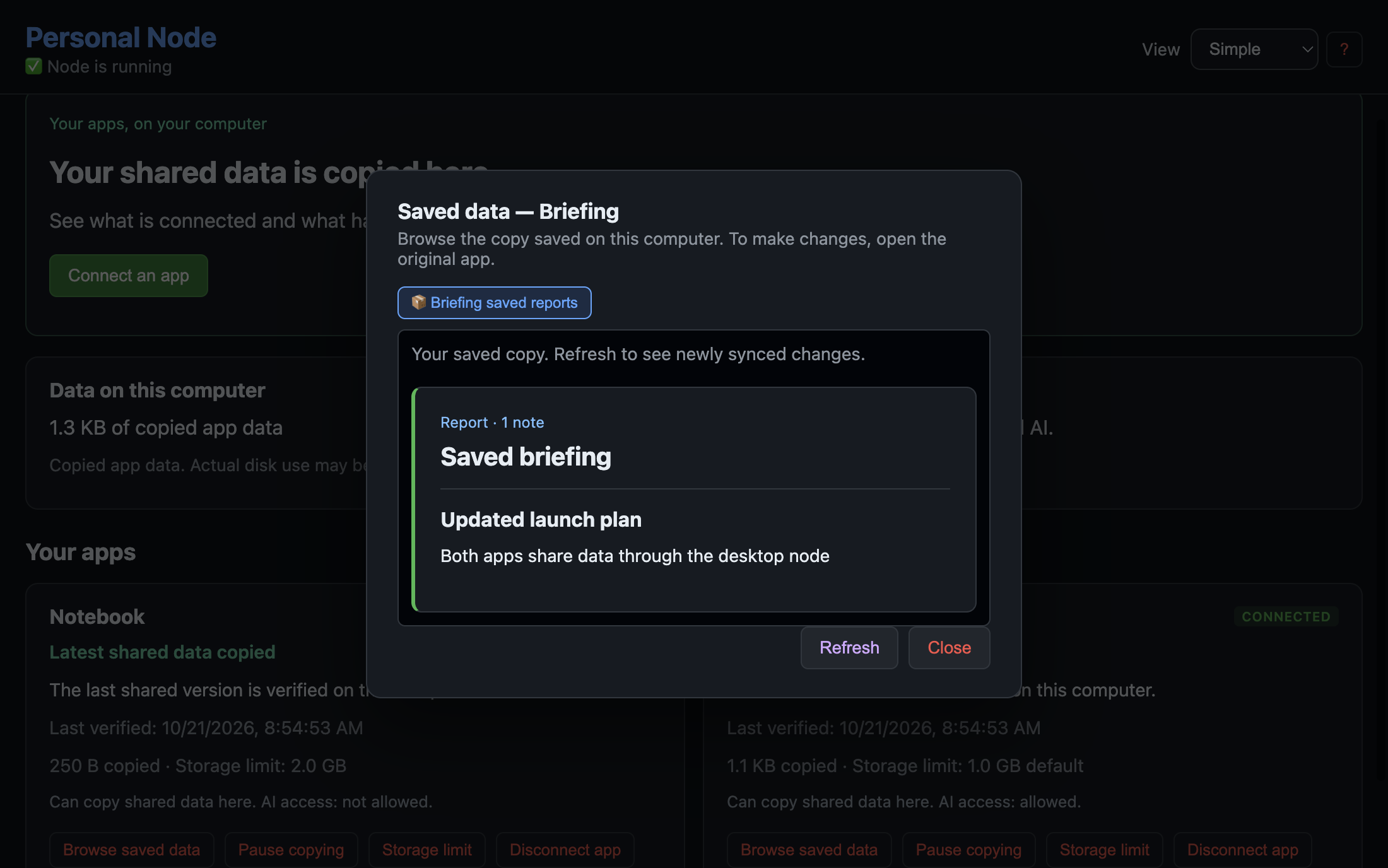Click the 'Saved data — Briefing' dialog title
The width and height of the screenshot is (1388, 868).
tap(508, 212)
